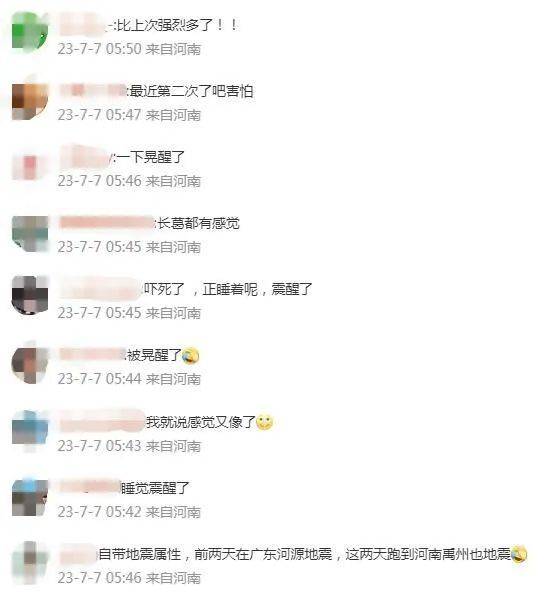The image size is (545, 601).
Task: Click crying-laughing emoji after 被晃醒了
Action: tap(190, 356)
